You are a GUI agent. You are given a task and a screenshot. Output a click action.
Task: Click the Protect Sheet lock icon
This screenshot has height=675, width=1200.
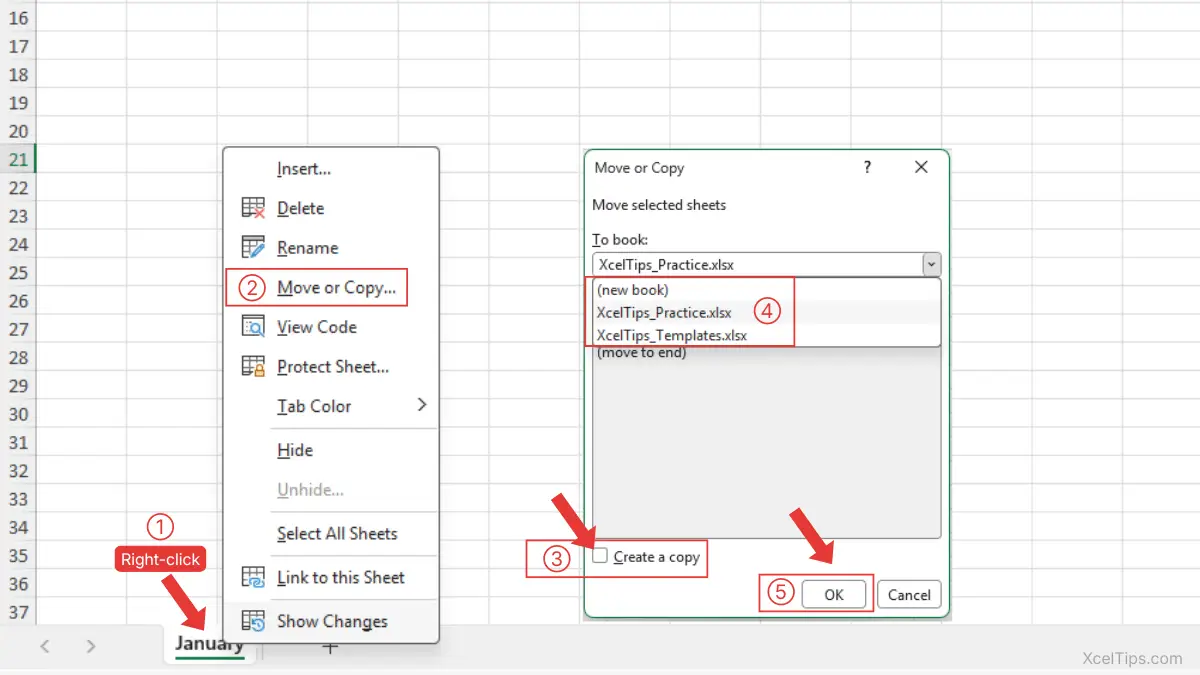pyautogui.click(x=253, y=367)
